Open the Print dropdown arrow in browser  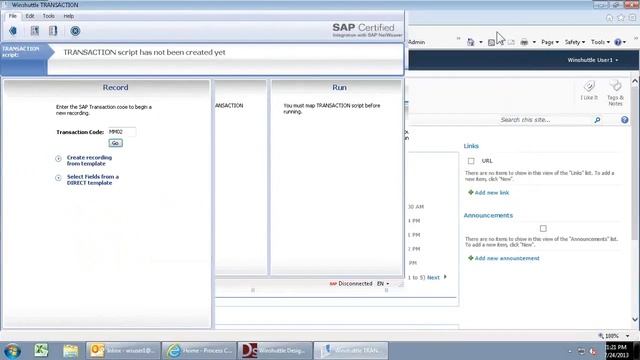click(534, 42)
